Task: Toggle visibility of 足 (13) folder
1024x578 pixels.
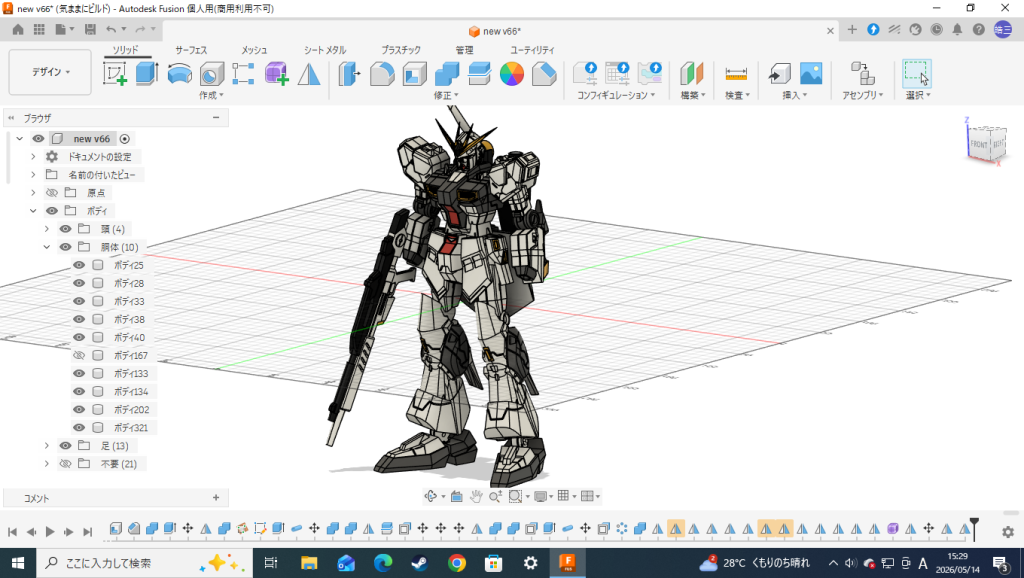Action: 65,445
